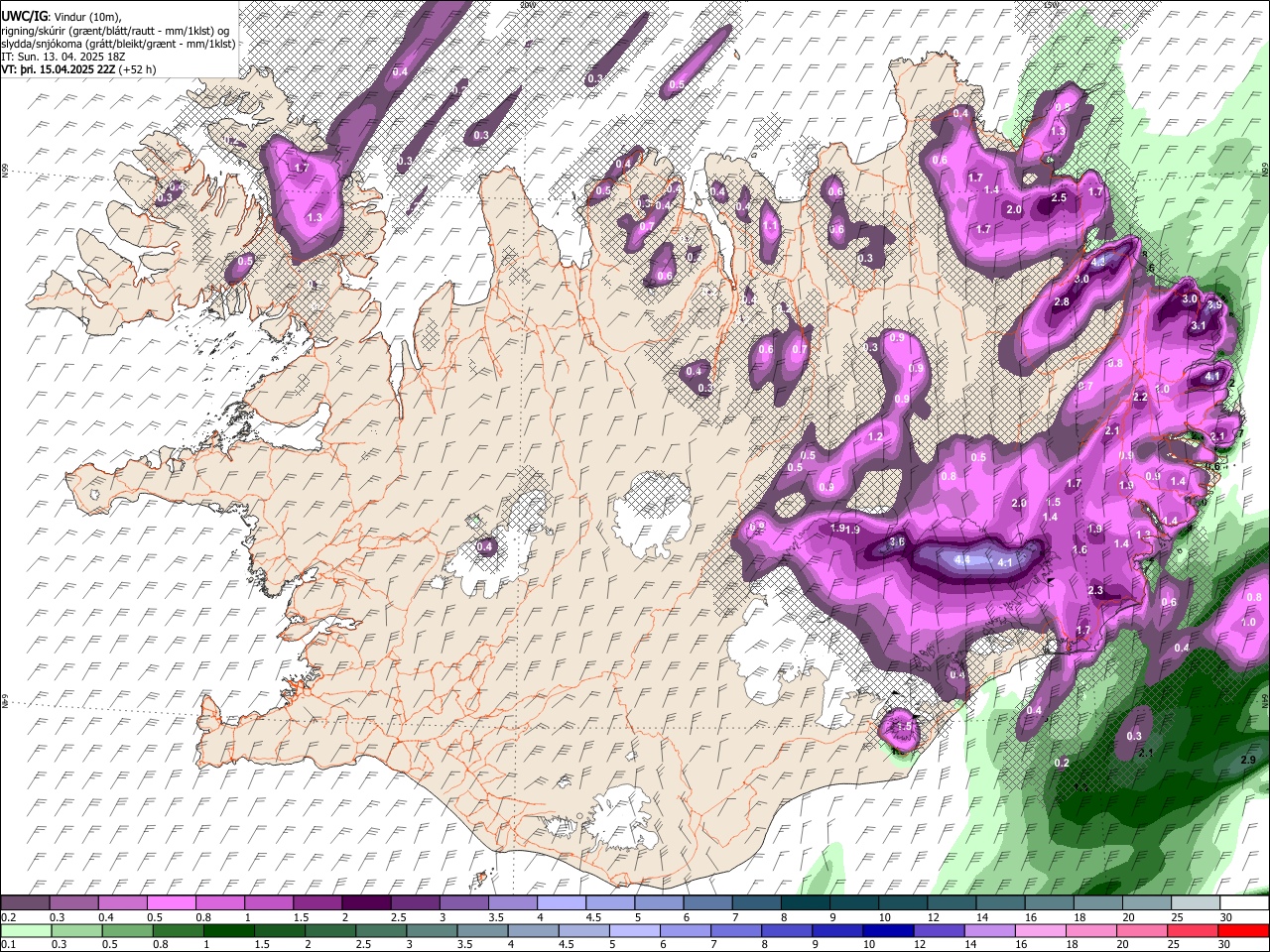Viewport: 1270px width, 952px height.
Task: Click the '3.9' snowfall value on the east coast
Action: point(1213,305)
